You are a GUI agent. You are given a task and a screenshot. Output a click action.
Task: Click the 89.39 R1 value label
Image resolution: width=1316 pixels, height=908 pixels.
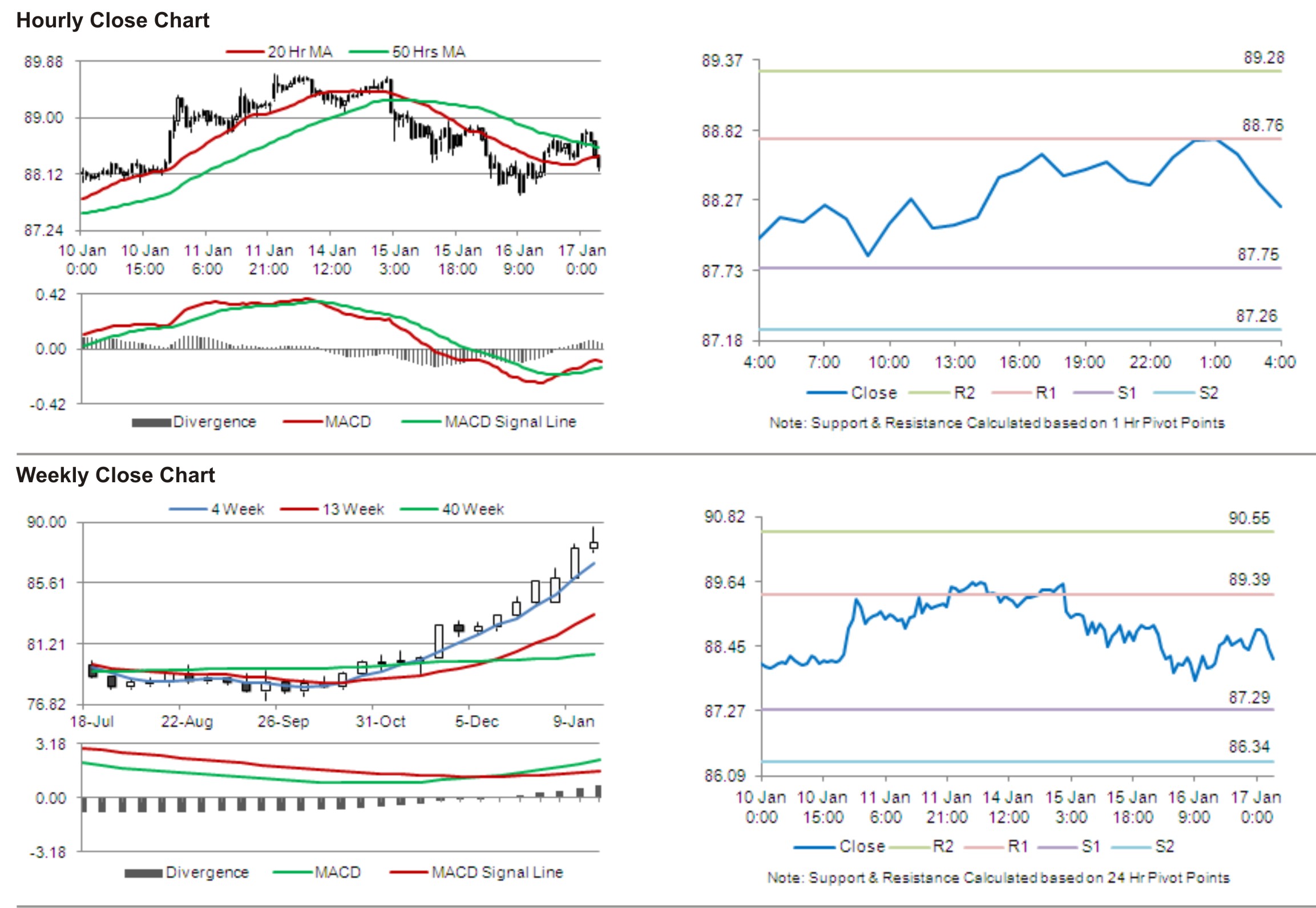point(1249,580)
